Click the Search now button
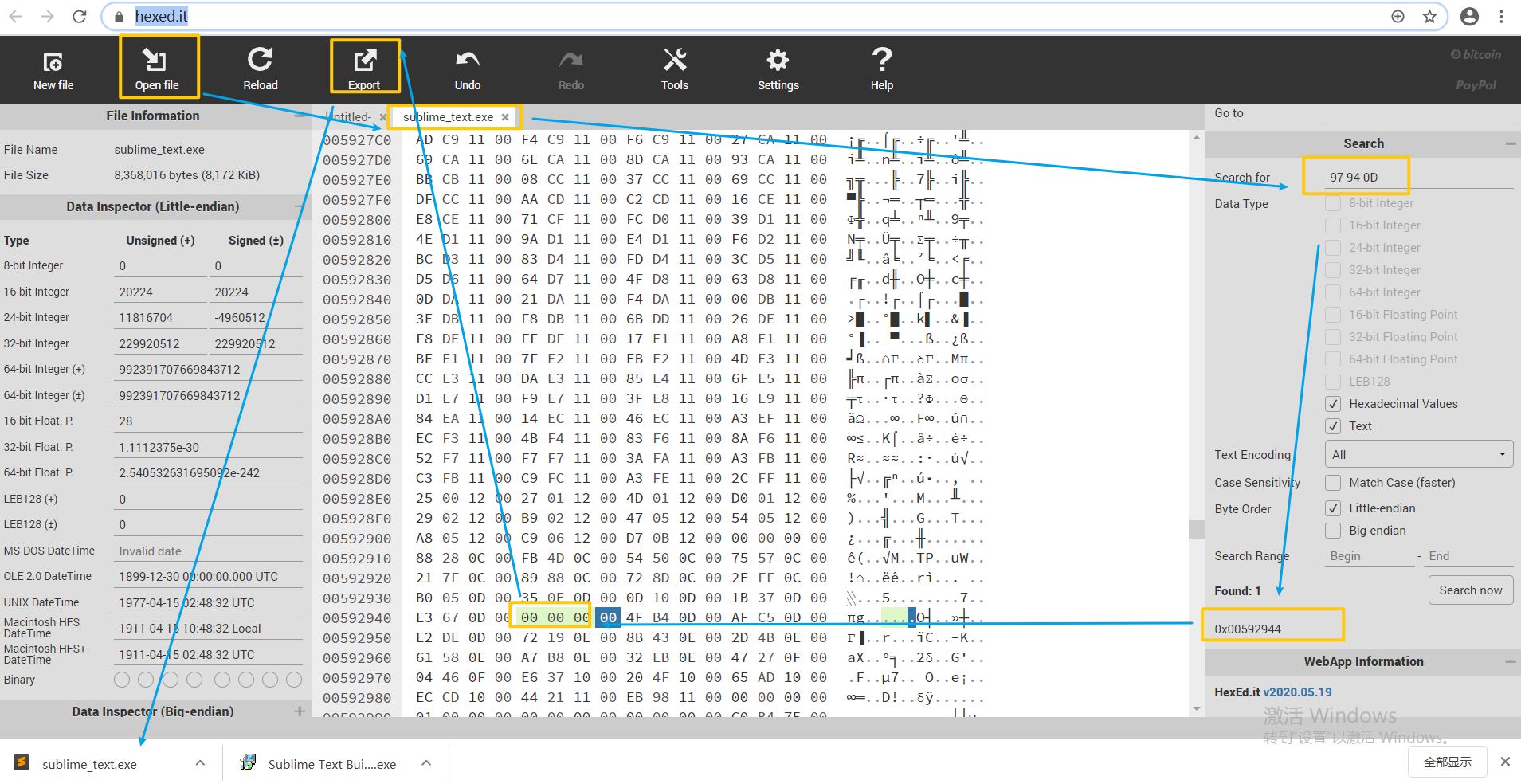The height and width of the screenshot is (784, 1521). click(1470, 590)
